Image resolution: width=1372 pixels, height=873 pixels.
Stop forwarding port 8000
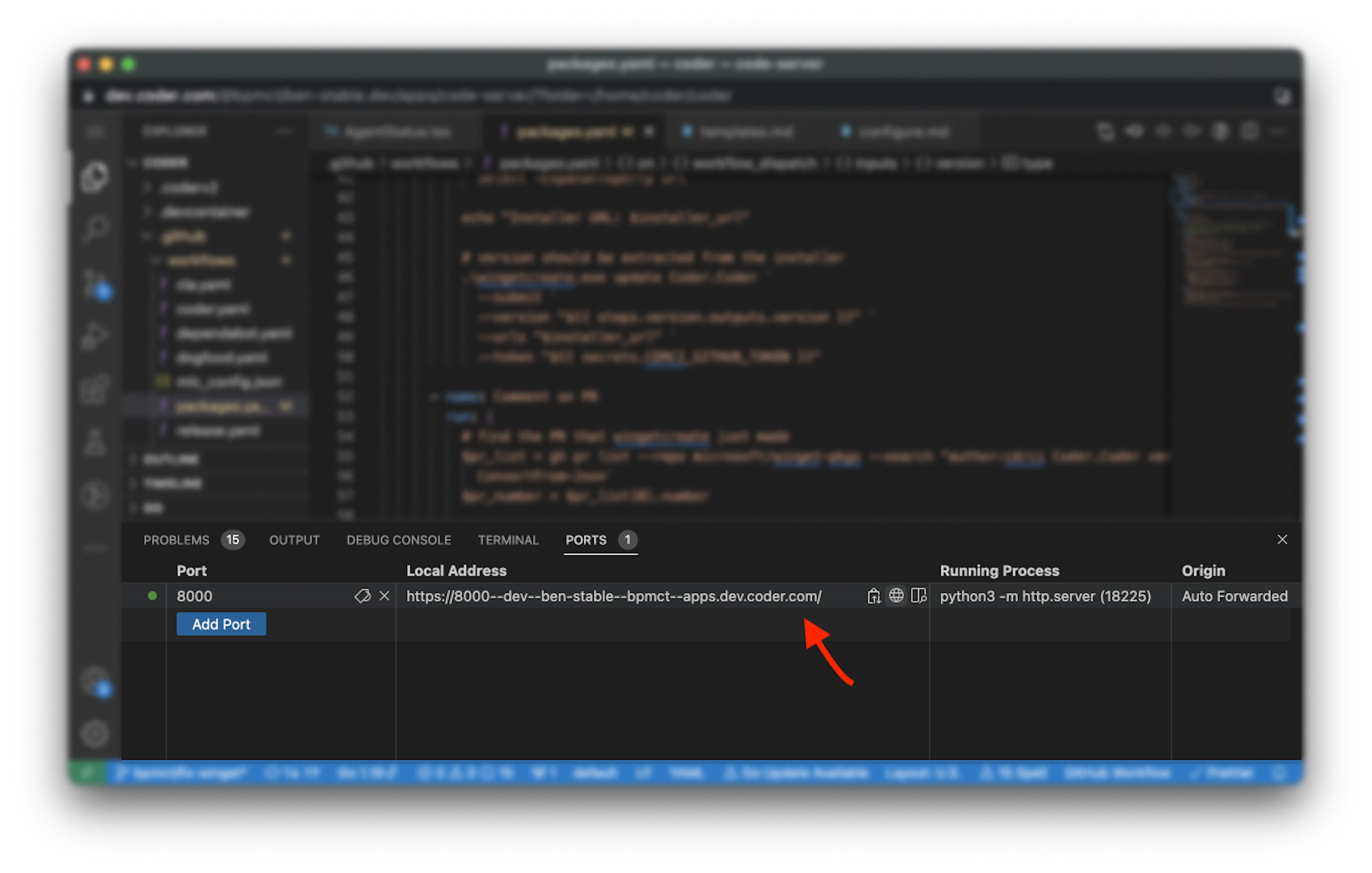pos(384,596)
